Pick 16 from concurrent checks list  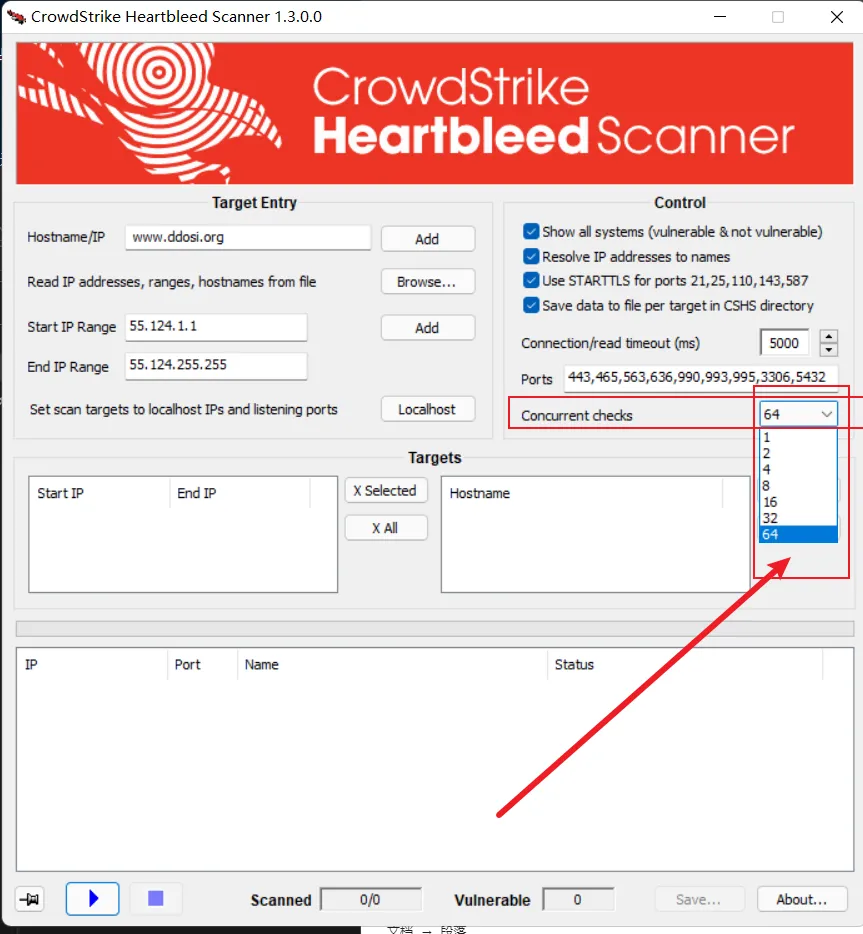coord(798,502)
